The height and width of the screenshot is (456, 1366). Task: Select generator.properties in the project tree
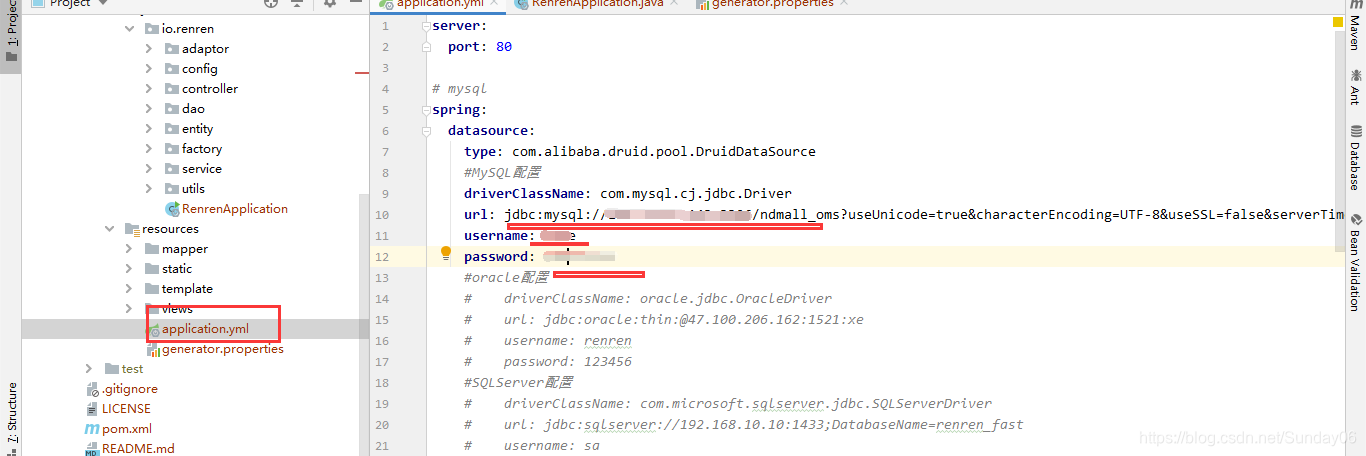click(214, 349)
